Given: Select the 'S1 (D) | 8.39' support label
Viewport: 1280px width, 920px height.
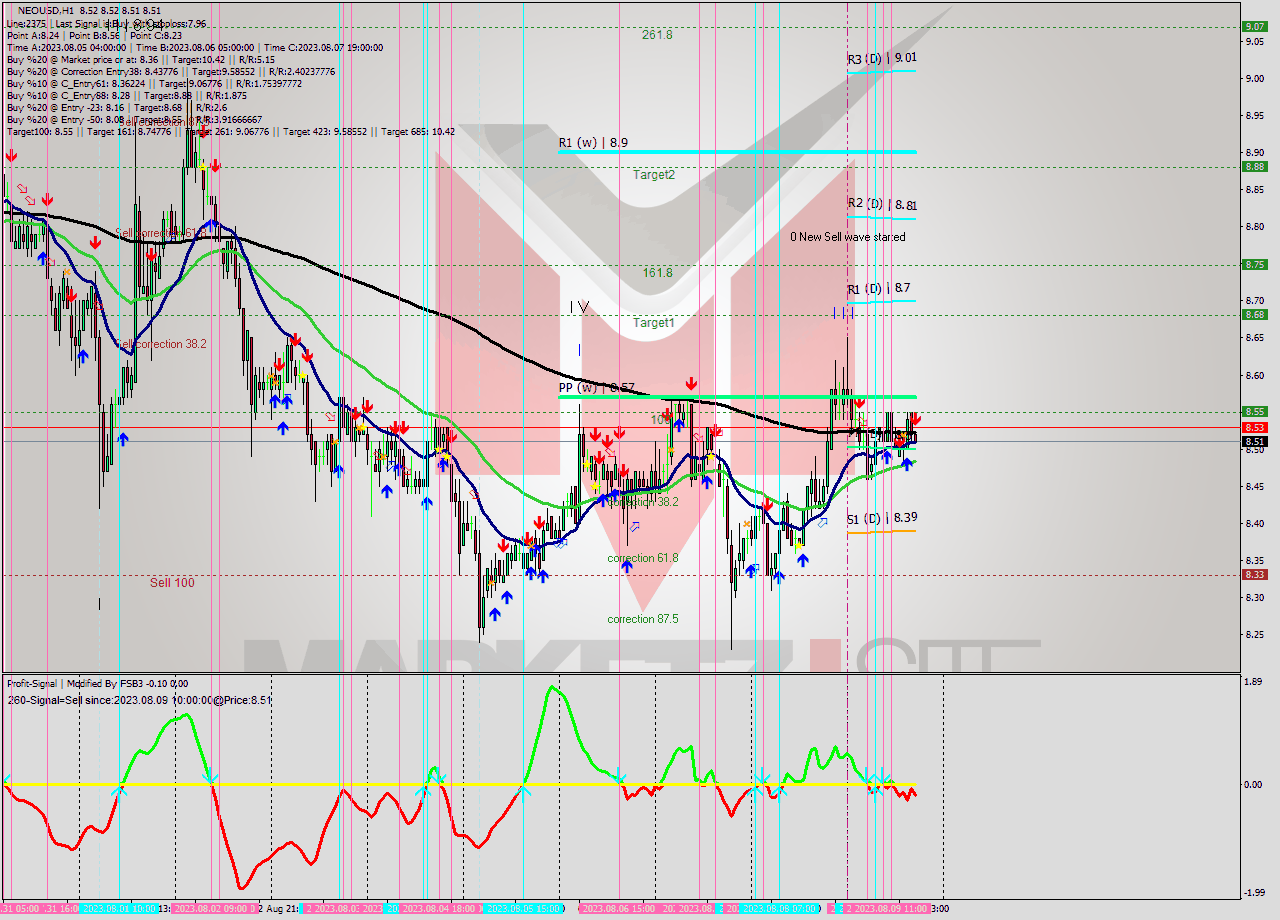Looking at the screenshot, I should (x=882, y=518).
